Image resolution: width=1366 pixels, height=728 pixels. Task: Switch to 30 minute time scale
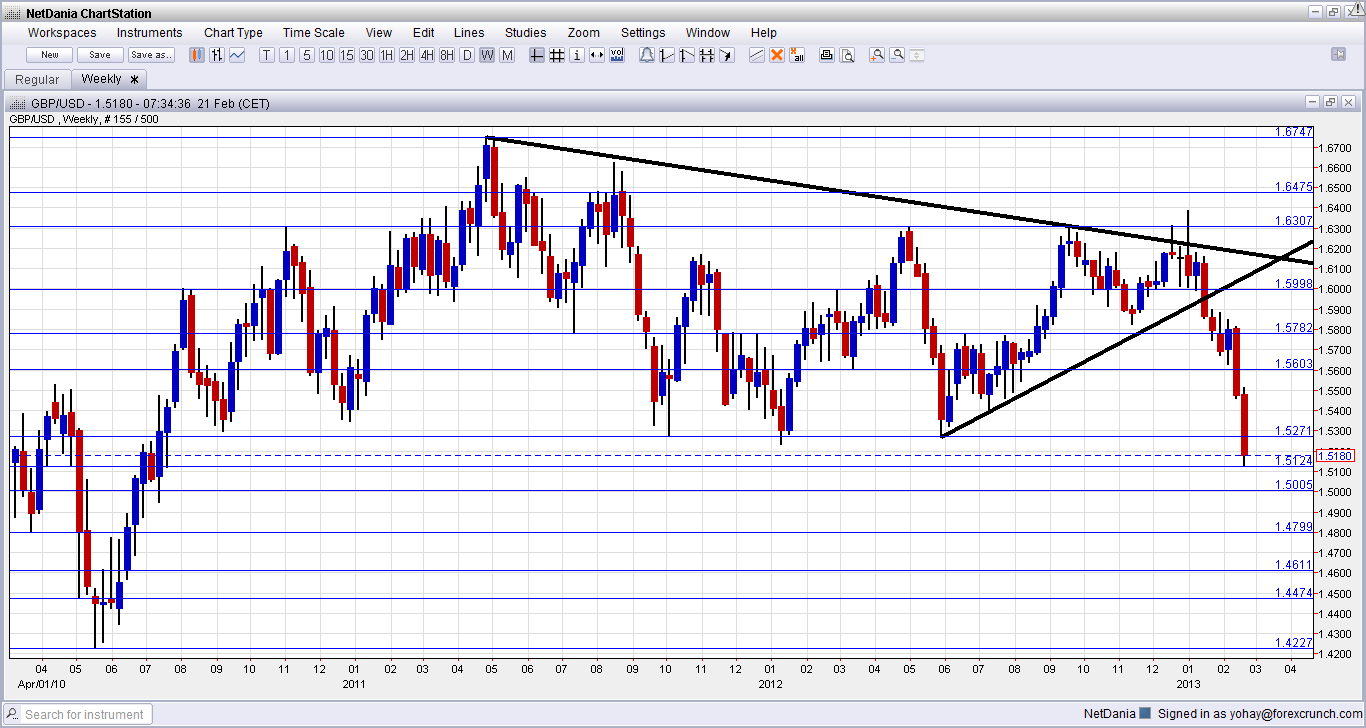point(367,55)
